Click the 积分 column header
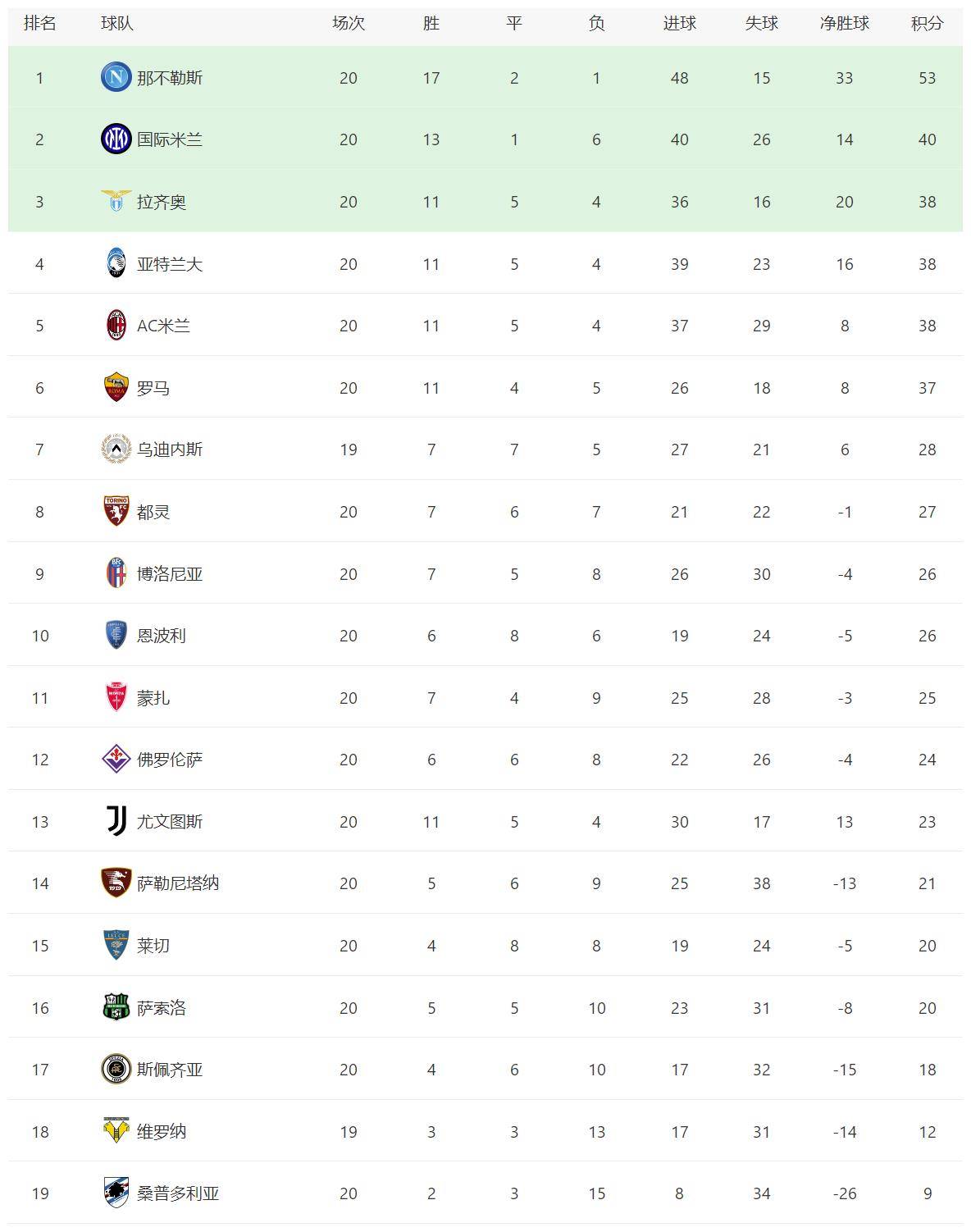 [927, 23]
